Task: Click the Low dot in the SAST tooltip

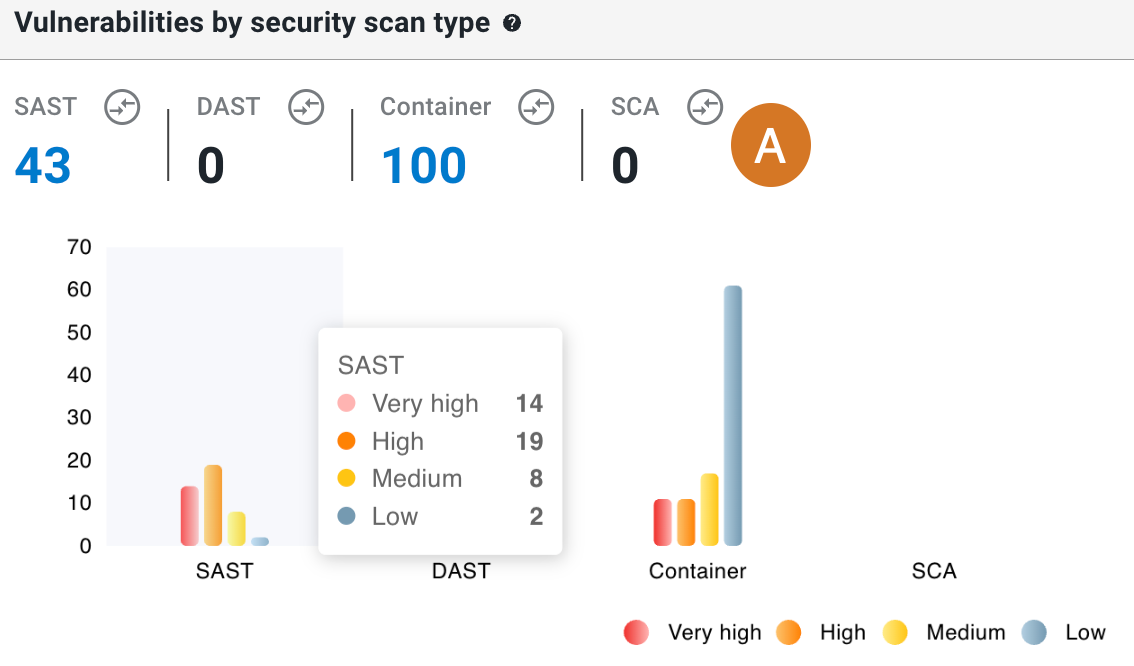Action: 347,516
